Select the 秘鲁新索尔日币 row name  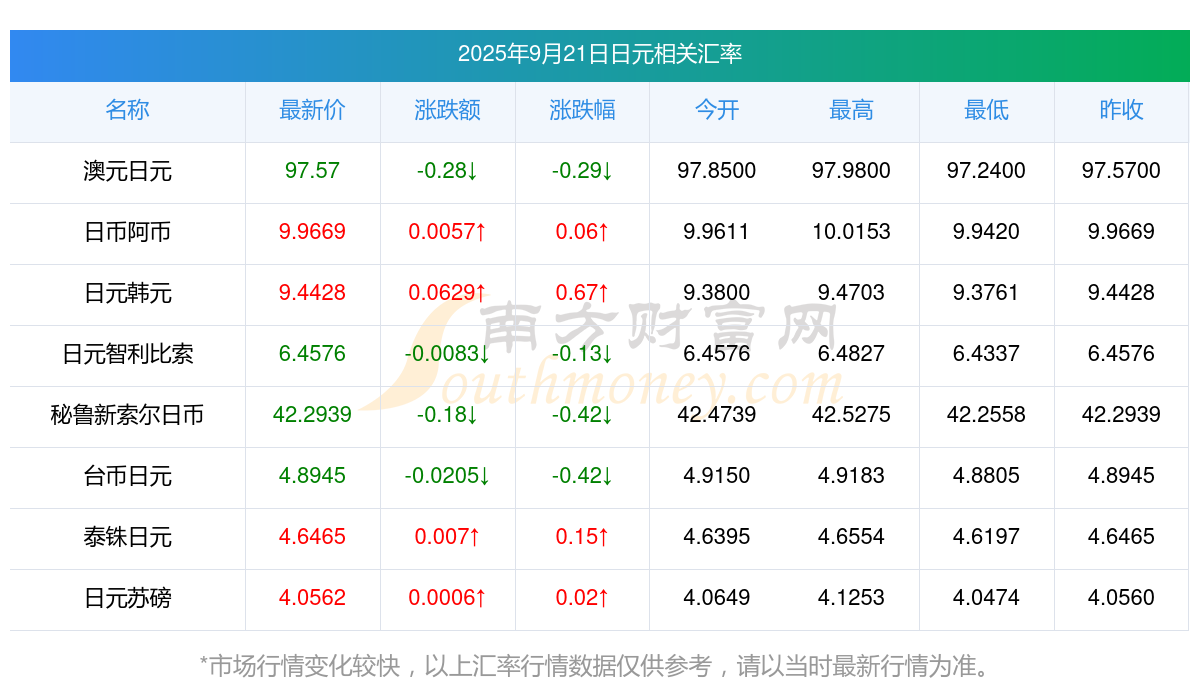tap(128, 415)
